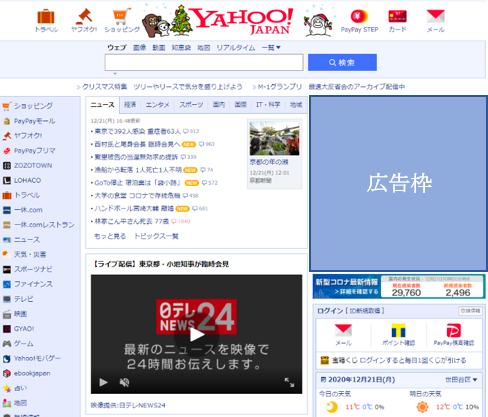Open 一休.com in left sidebar

28,210
